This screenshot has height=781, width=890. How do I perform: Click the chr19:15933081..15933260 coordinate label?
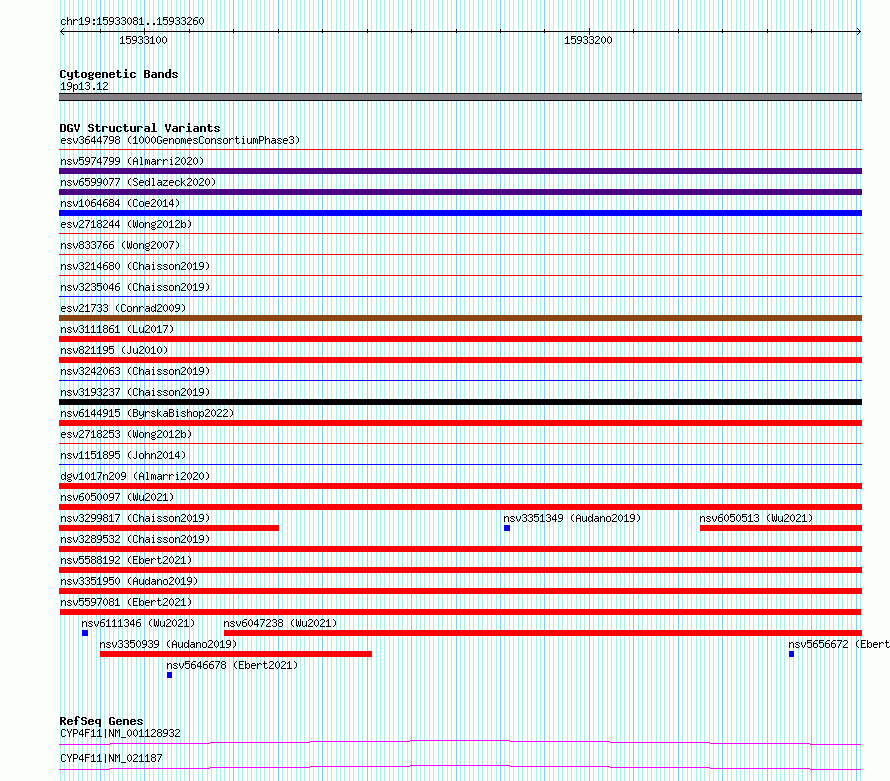132,22
